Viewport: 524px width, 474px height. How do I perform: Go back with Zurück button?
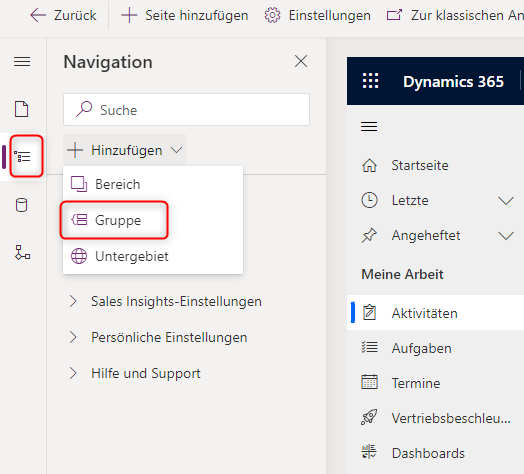(x=63, y=15)
